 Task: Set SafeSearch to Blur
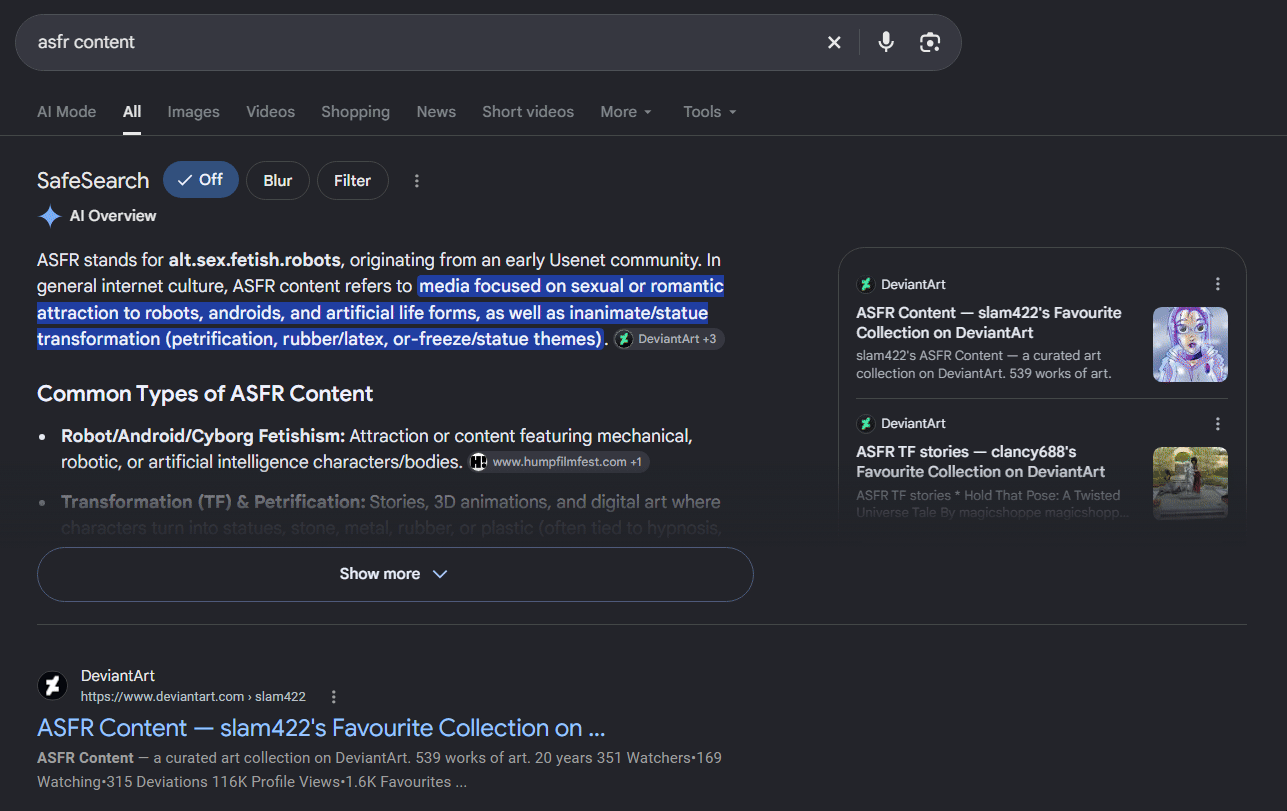pyautogui.click(x=278, y=181)
